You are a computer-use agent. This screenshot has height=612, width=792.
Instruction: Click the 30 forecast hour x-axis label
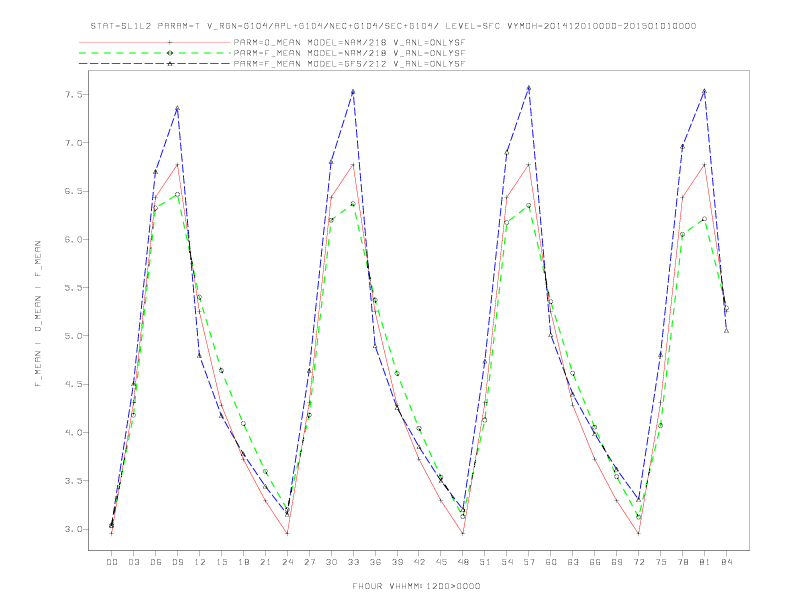click(x=331, y=562)
